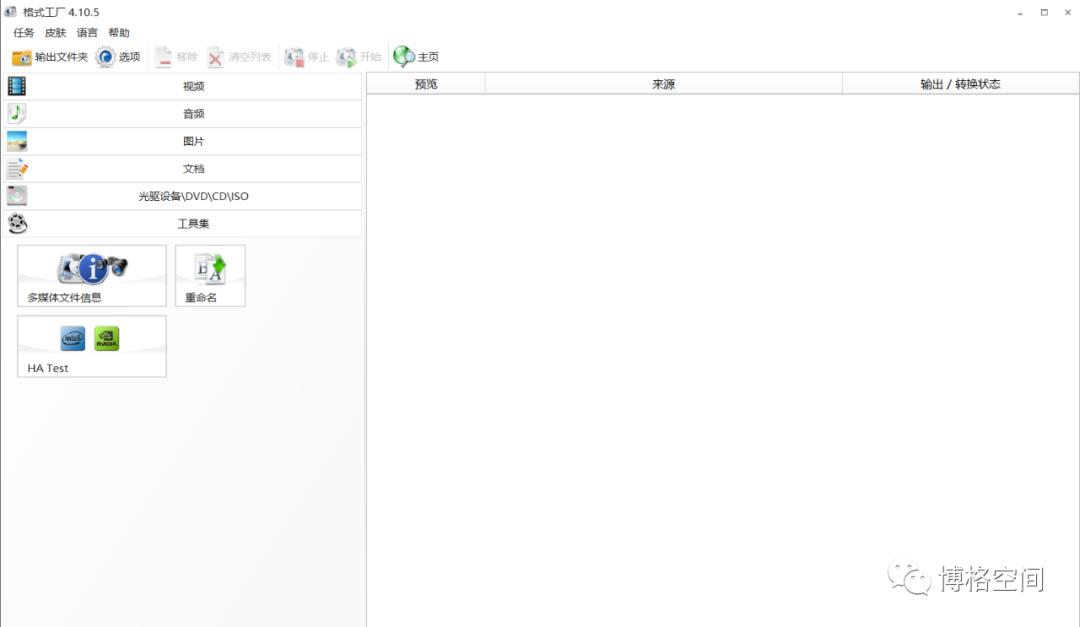Image resolution: width=1080 pixels, height=627 pixels.
Task: Open the HA Test tool
Action: (x=92, y=347)
